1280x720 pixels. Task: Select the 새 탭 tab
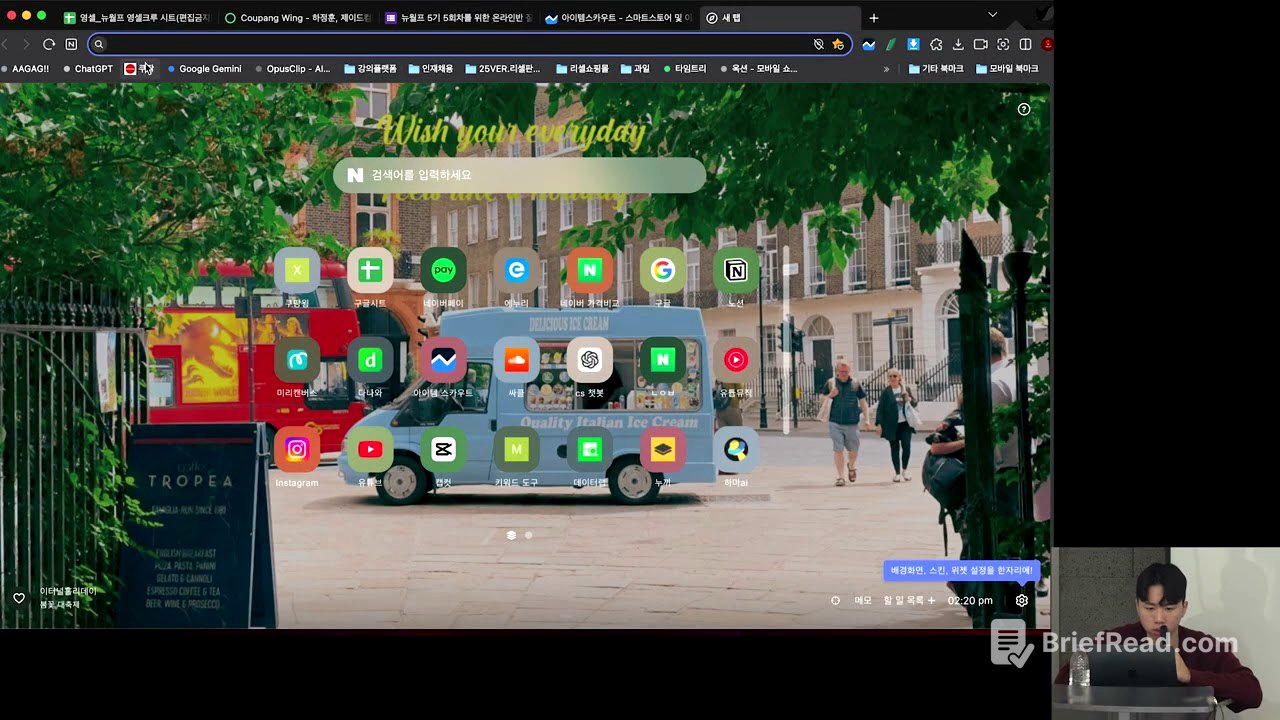(779, 18)
